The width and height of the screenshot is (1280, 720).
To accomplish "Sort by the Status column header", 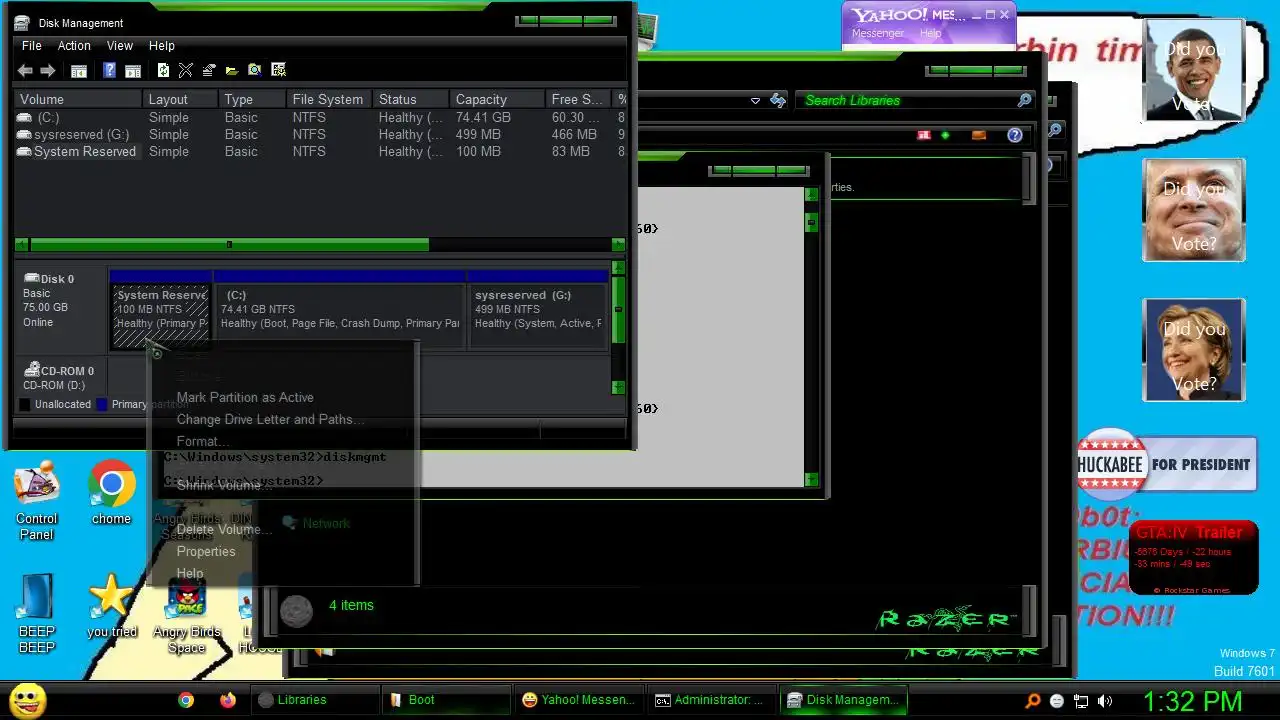I will [x=410, y=99].
